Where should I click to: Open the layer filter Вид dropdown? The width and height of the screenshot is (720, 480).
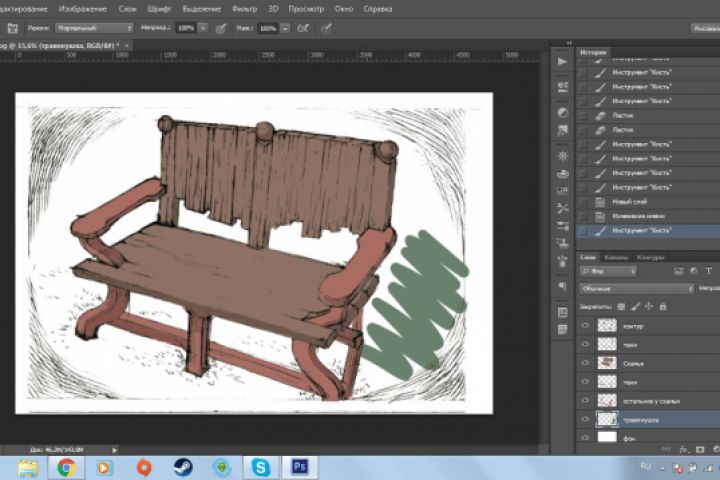click(610, 271)
